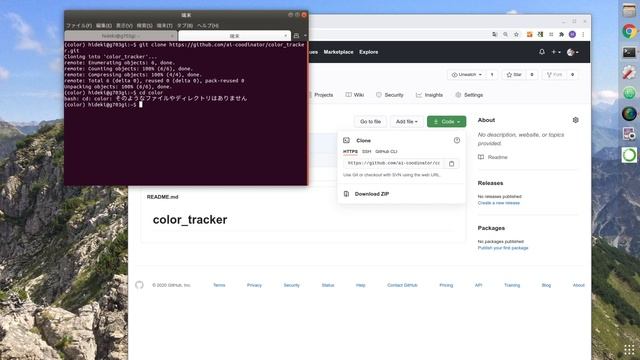The height and width of the screenshot is (360, 640).
Task: Open the 編集 menu in the terminal
Action: click(104, 25)
